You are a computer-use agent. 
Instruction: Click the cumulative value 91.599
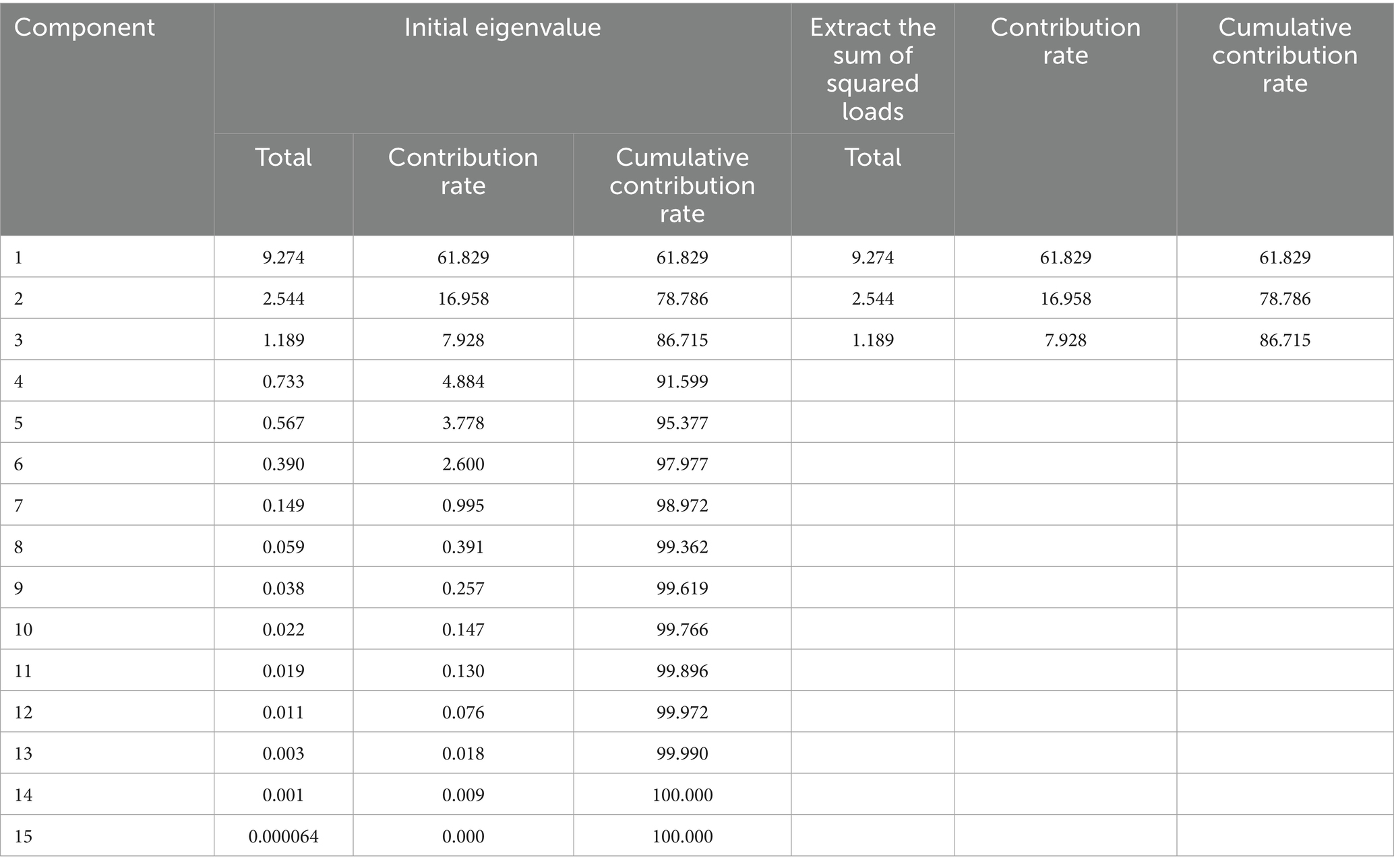click(682, 381)
